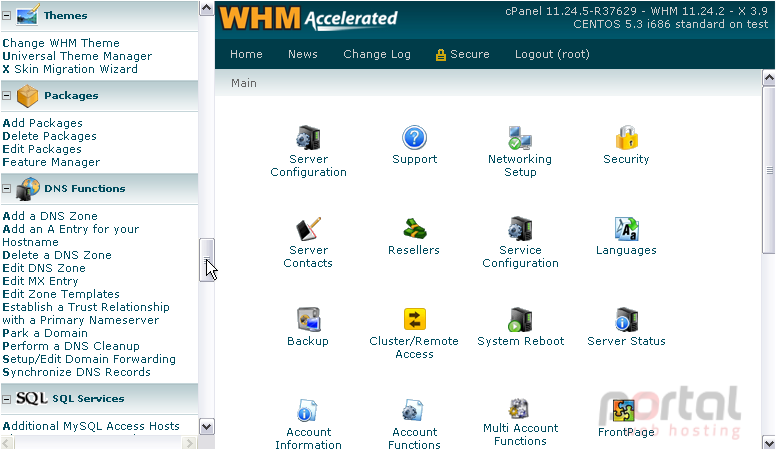Open the Account Functions icon
The image size is (776, 450).
coord(413,411)
